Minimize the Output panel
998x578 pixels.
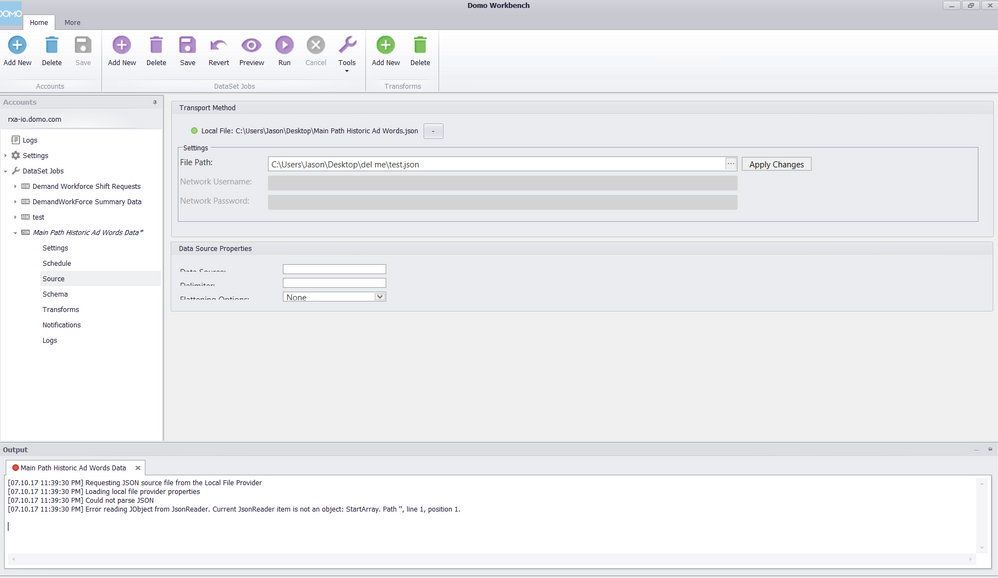pyautogui.click(x=976, y=450)
